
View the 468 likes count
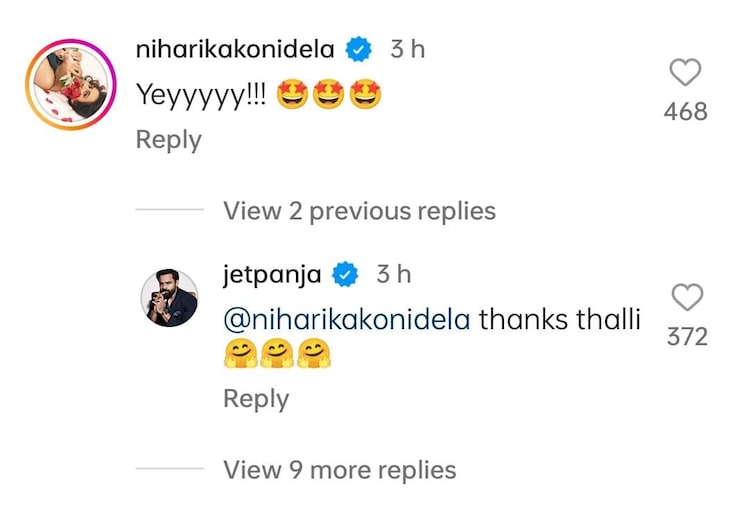click(x=685, y=112)
